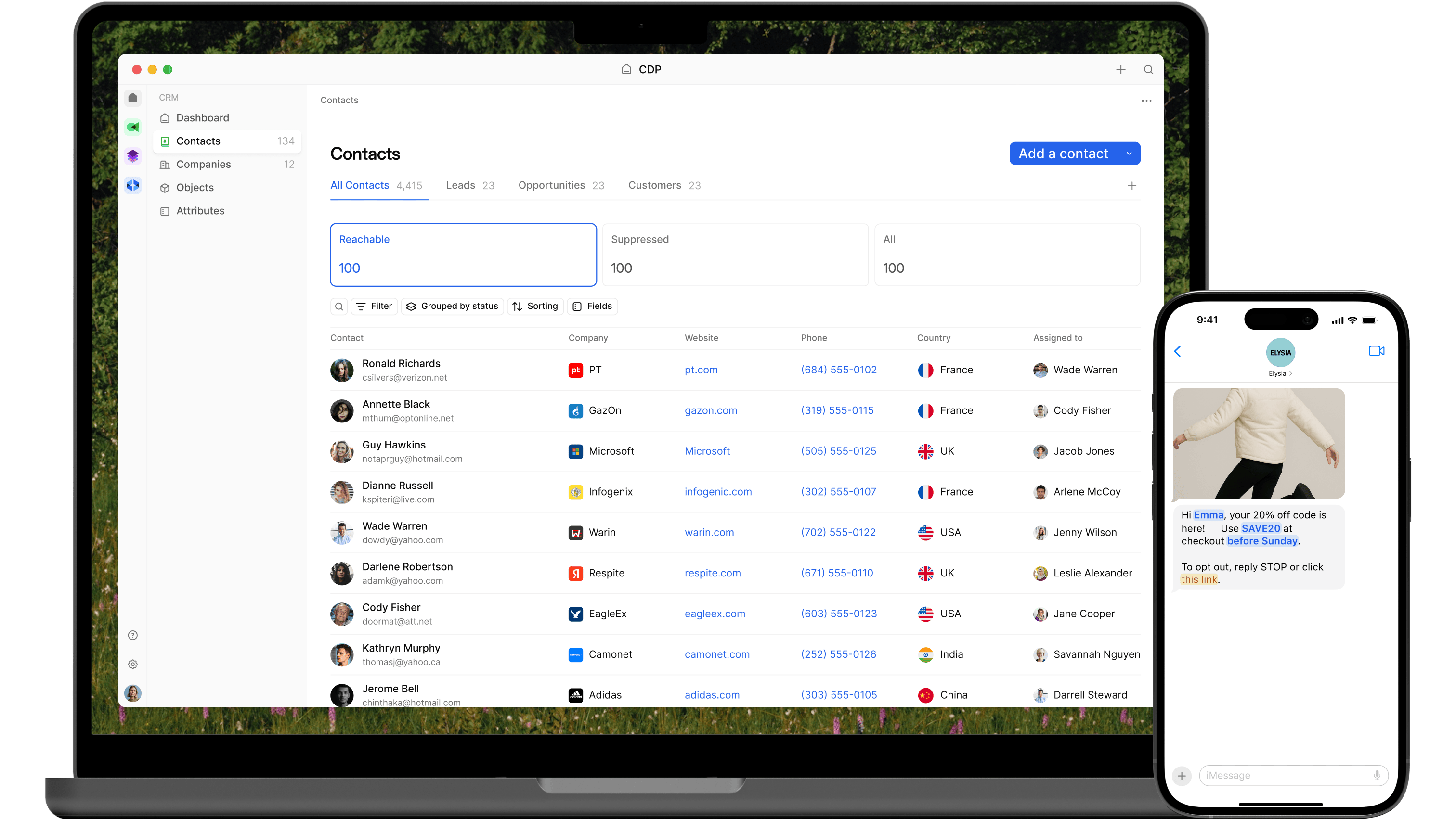The width and height of the screenshot is (1456, 819).
Task: Open the Sorting options
Action: tap(535, 306)
